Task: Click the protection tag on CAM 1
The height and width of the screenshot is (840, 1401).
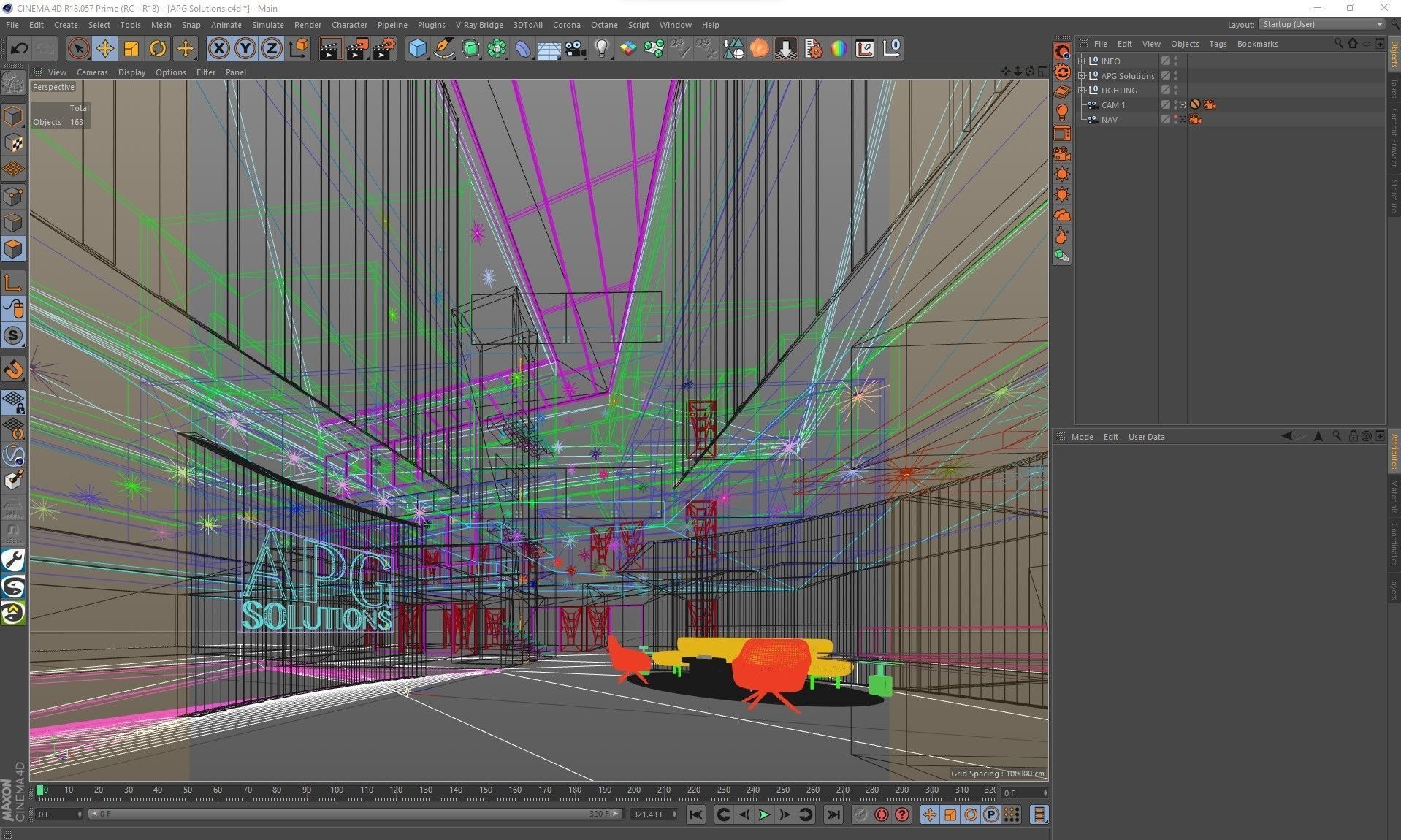Action: tap(1195, 104)
